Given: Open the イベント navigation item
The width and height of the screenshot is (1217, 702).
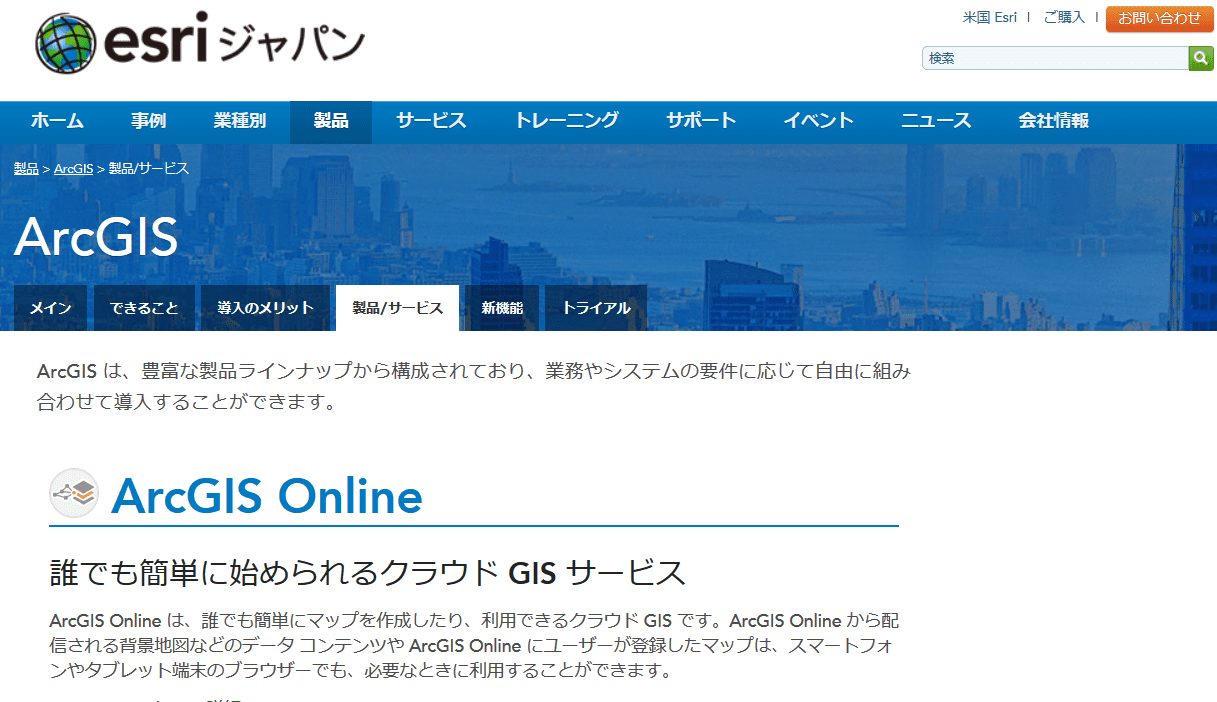Looking at the screenshot, I should [x=818, y=121].
